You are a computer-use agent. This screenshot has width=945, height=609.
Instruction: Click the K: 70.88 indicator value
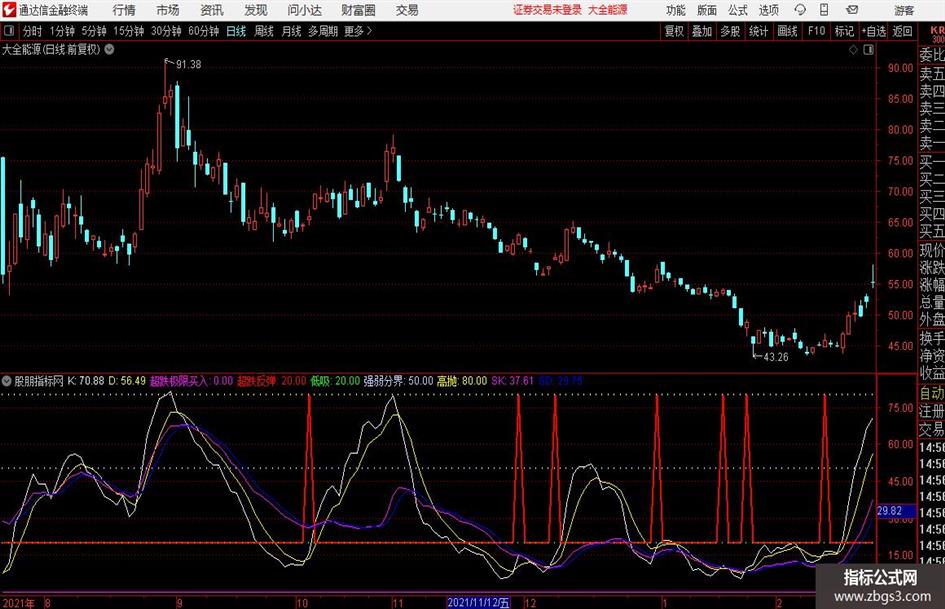coord(86,381)
